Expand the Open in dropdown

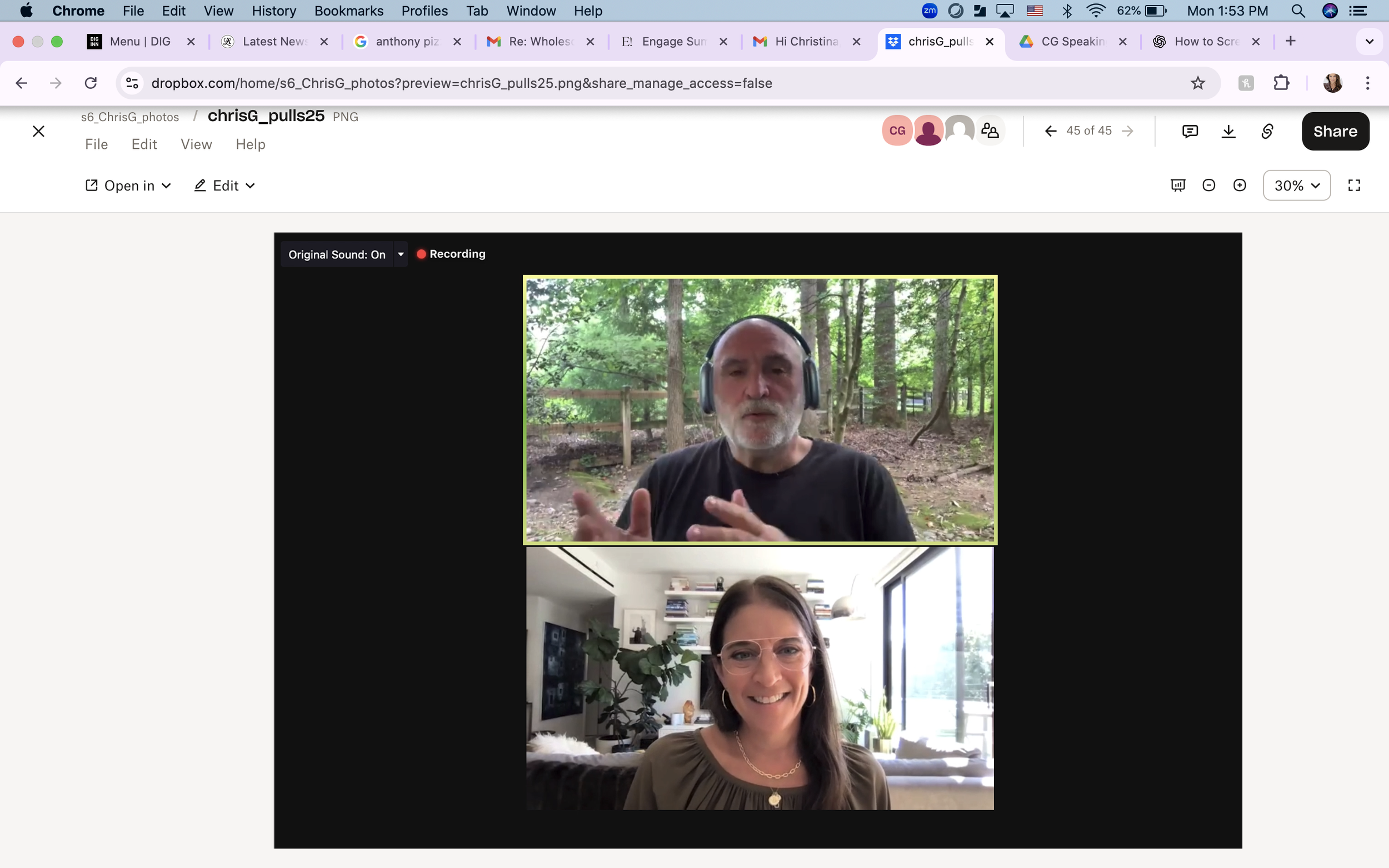[129, 185]
